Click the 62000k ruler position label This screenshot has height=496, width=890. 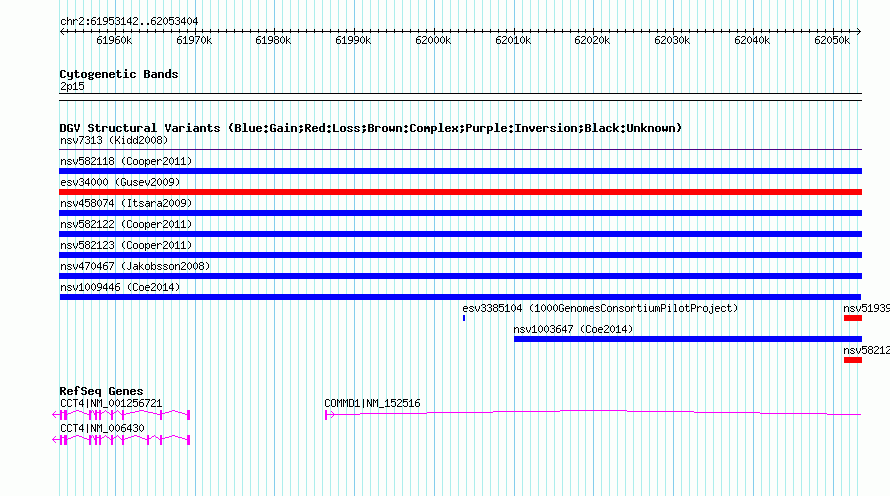pos(433,40)
